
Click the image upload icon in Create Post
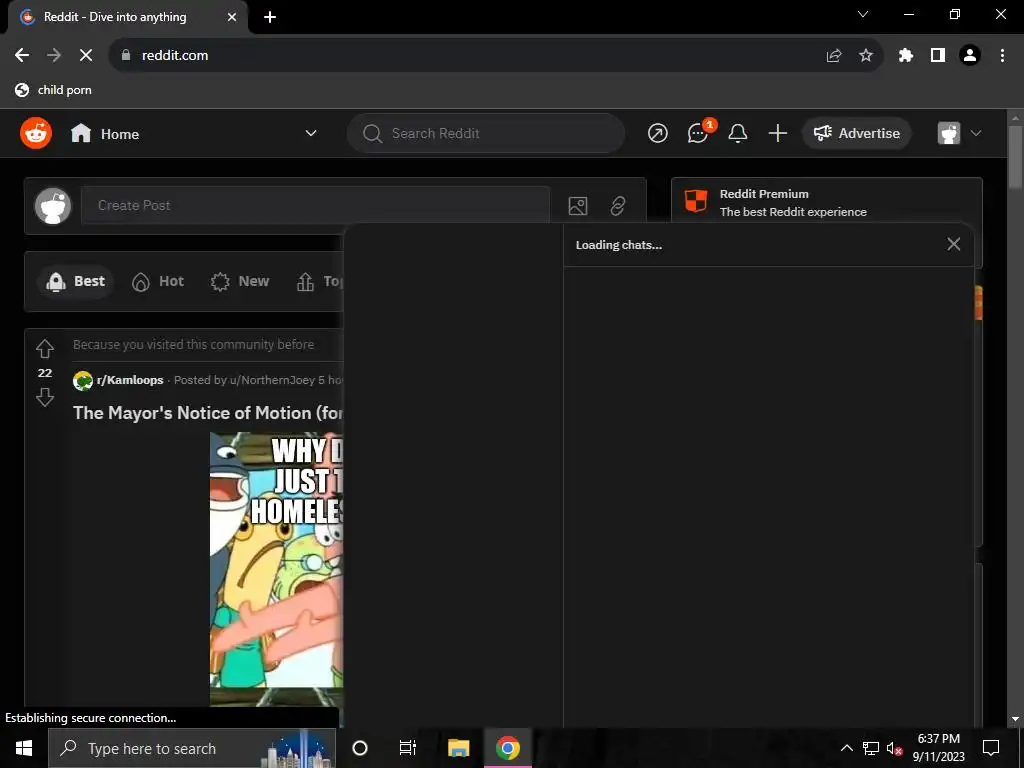577,206
